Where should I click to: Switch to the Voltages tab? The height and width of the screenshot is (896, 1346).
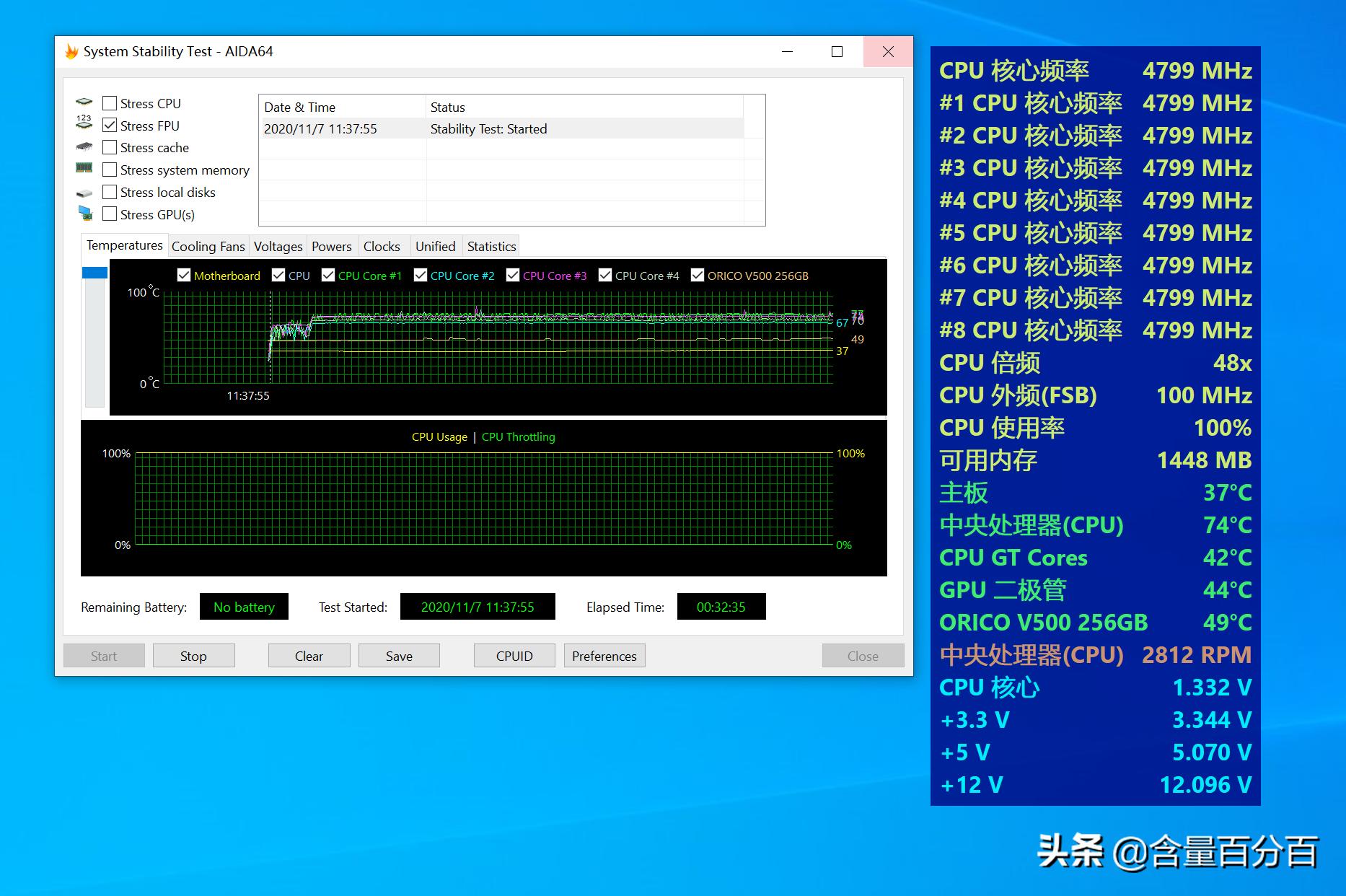pos(278,246)
